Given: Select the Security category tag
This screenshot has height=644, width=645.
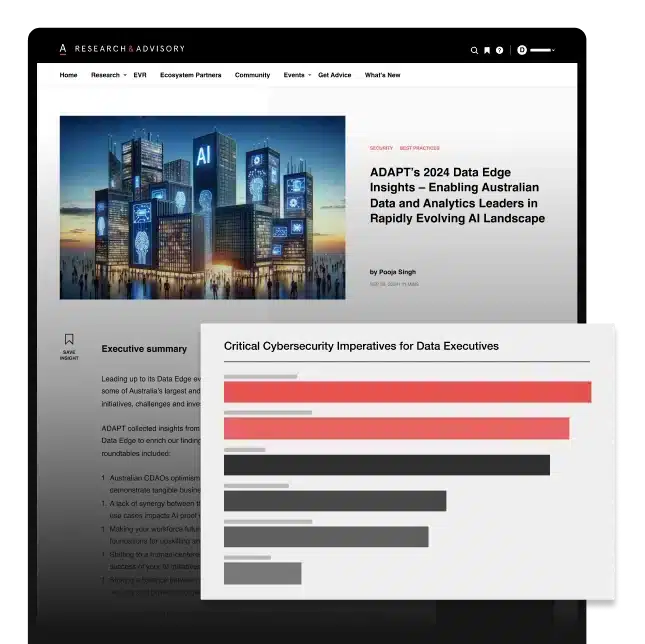Looking at the screenshot, I should click(381, 148).
